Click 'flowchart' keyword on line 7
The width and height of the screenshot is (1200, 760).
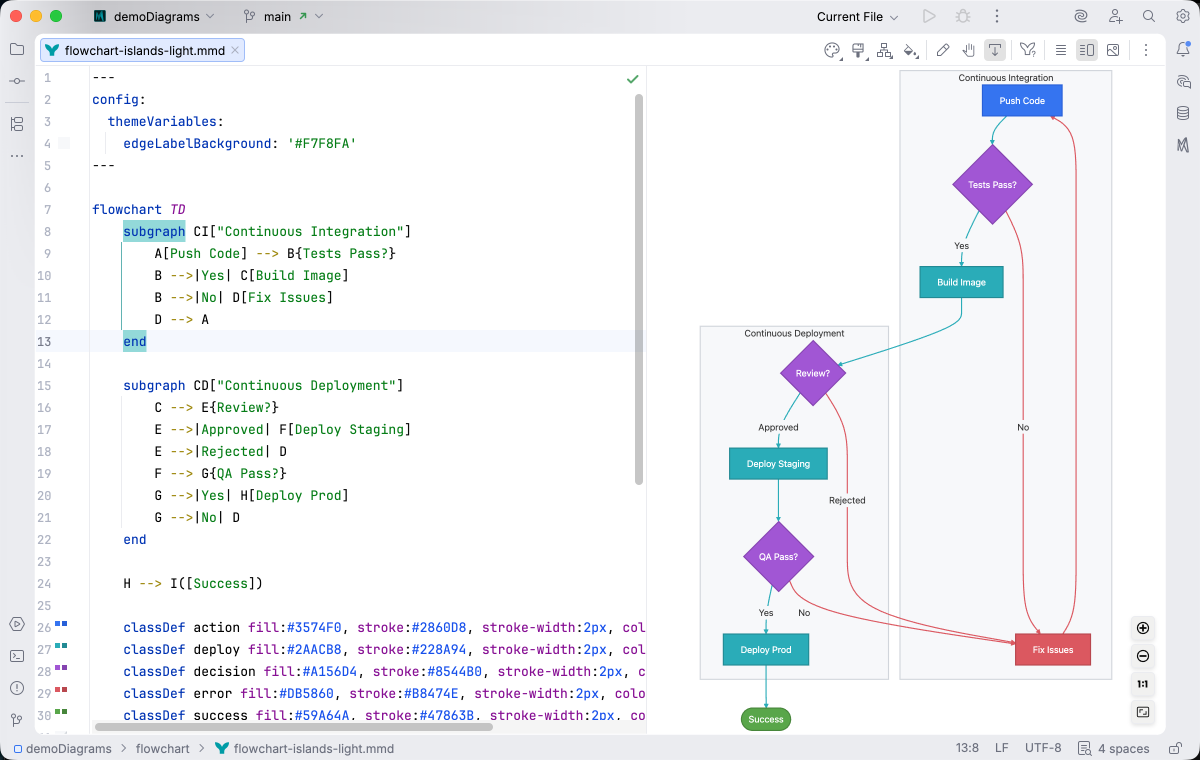point(127,209)
